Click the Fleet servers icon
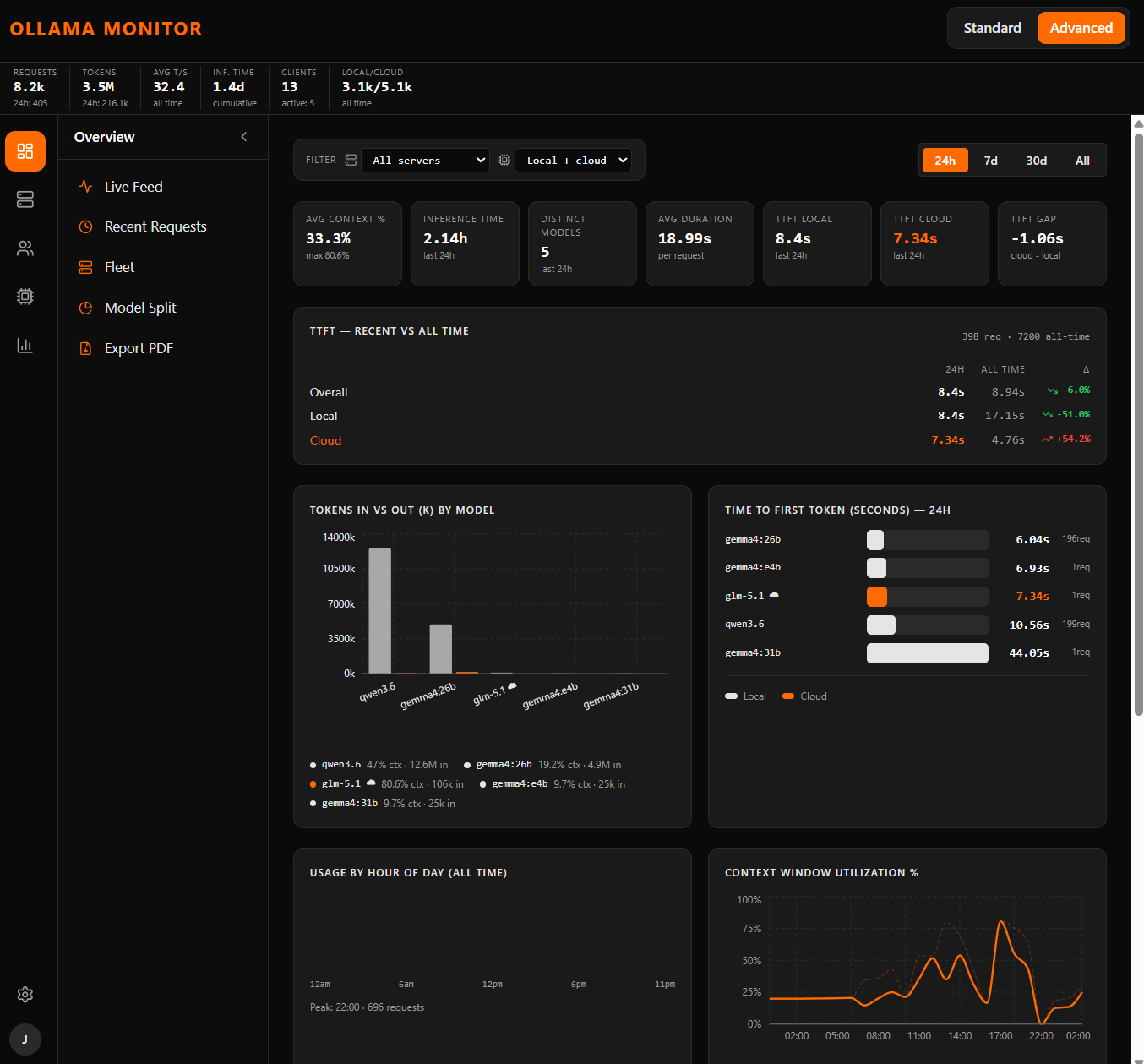The width and height of the screenshot is (1144, 1064). 85,267
